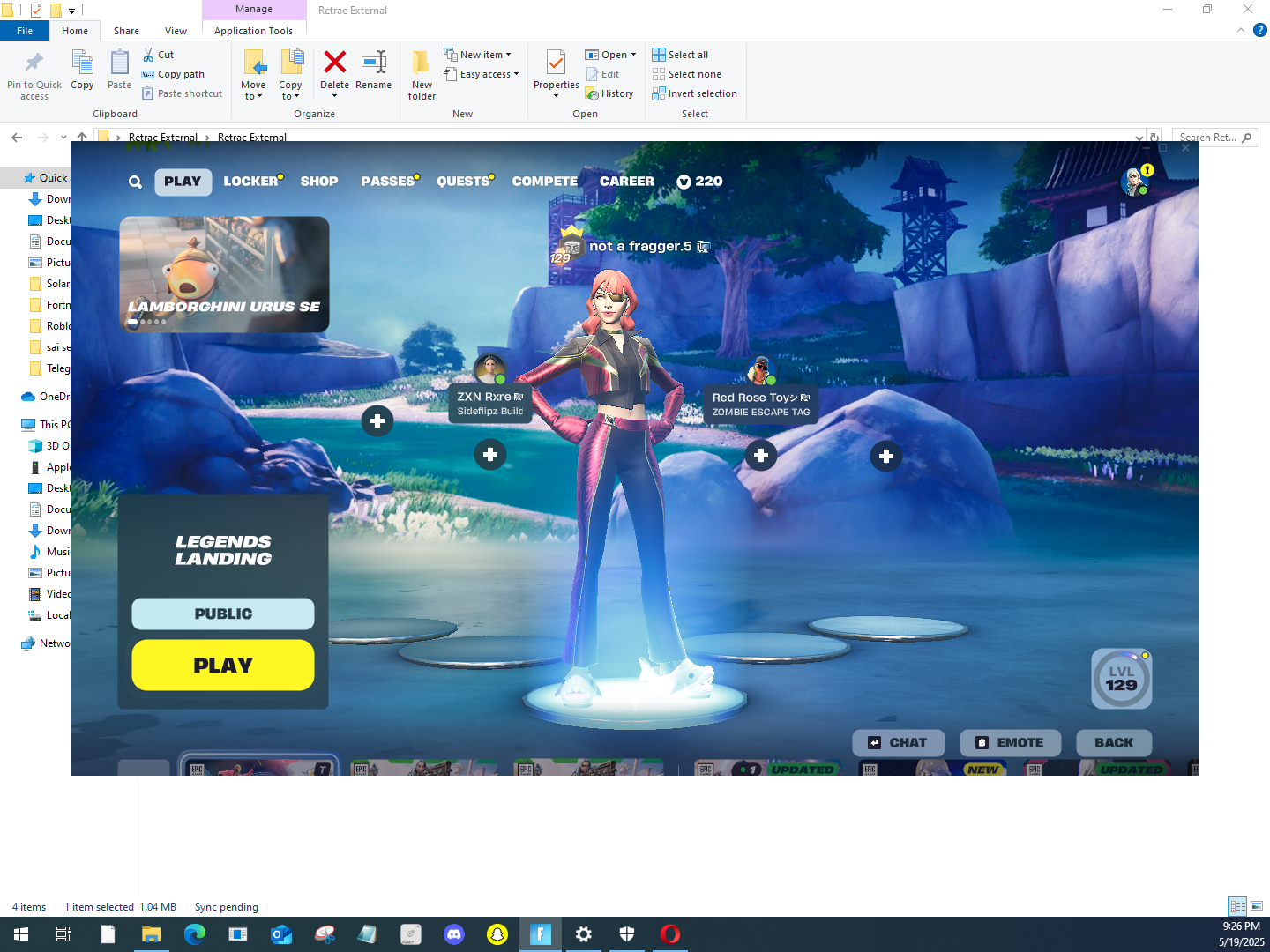Screen dimensions: 1270x952
Task: Open the Lamborghini Urus SE news tile
Action: tap(224, 274)
